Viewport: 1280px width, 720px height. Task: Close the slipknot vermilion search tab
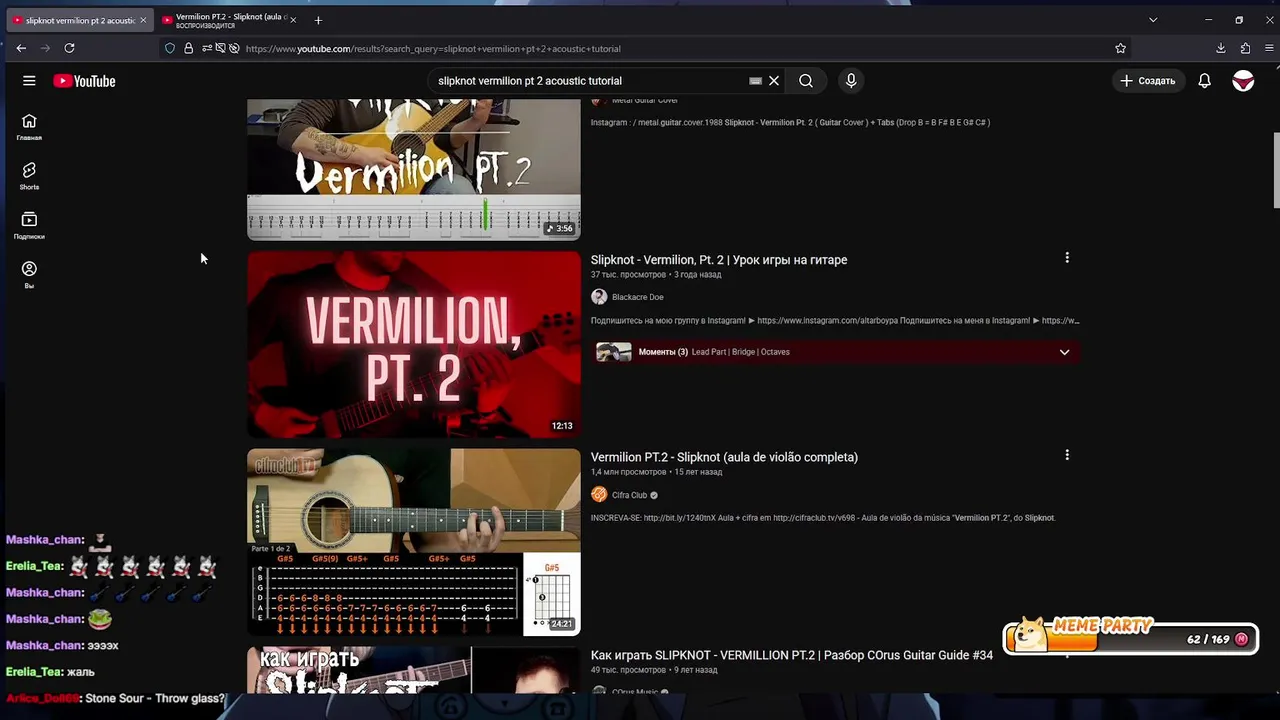(143, 20)
